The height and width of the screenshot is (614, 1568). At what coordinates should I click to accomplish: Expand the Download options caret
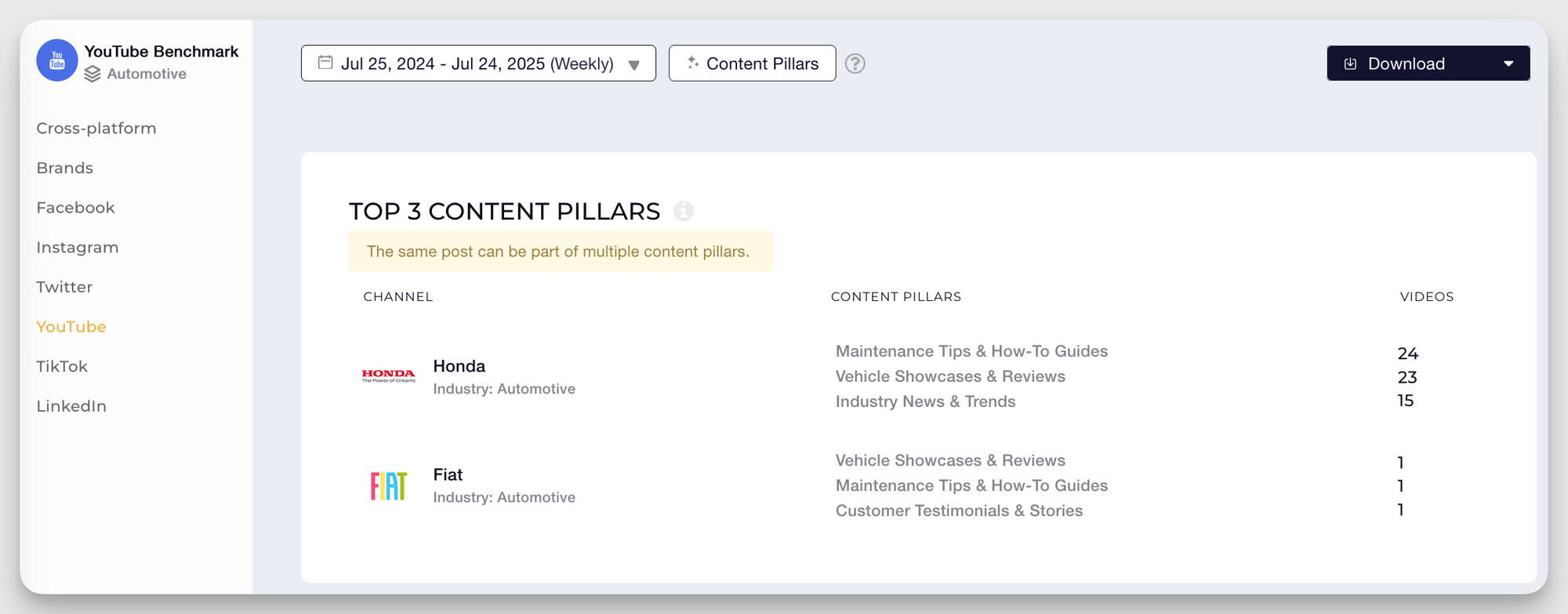1508,64
